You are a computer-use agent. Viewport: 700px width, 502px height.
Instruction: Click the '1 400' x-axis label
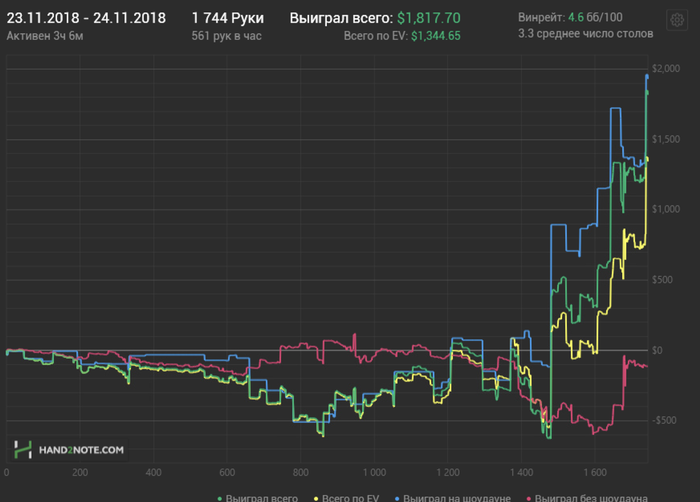point(521,473)
